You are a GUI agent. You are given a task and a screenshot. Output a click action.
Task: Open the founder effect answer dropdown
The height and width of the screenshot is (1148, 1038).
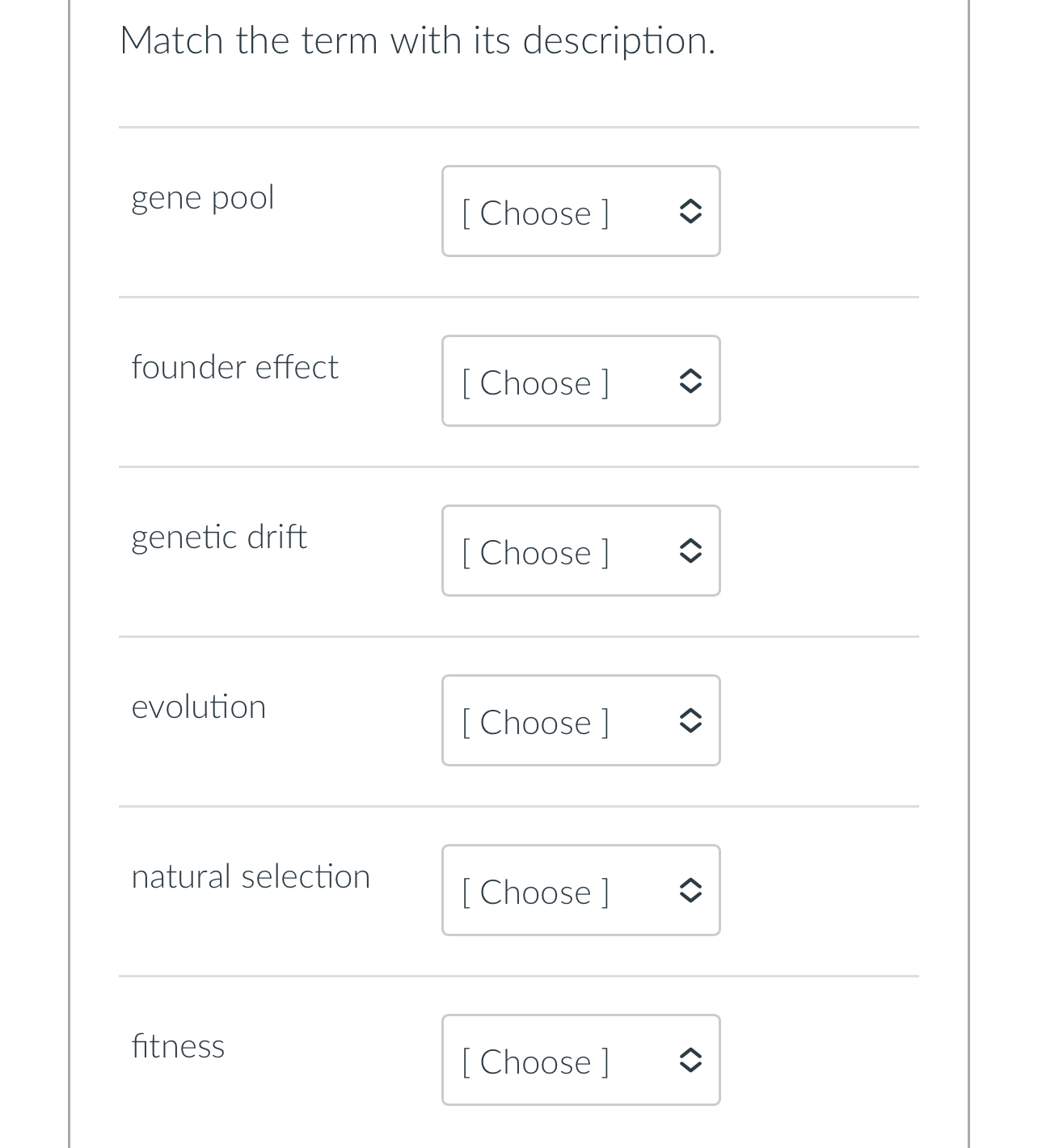pyautogui.click(x=580, y=382)
